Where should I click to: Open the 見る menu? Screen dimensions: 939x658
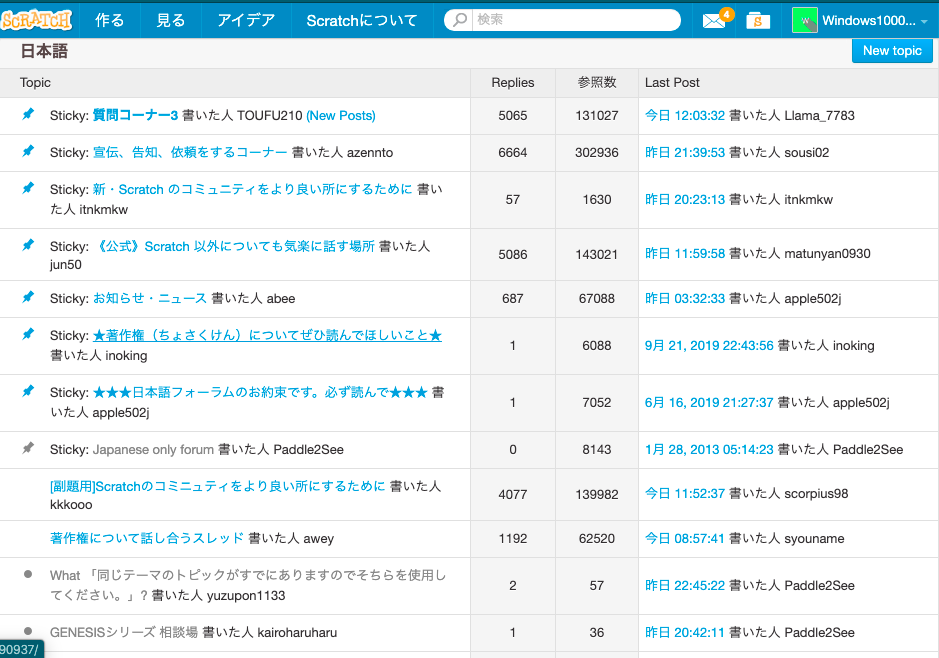(x=171, y=20)
